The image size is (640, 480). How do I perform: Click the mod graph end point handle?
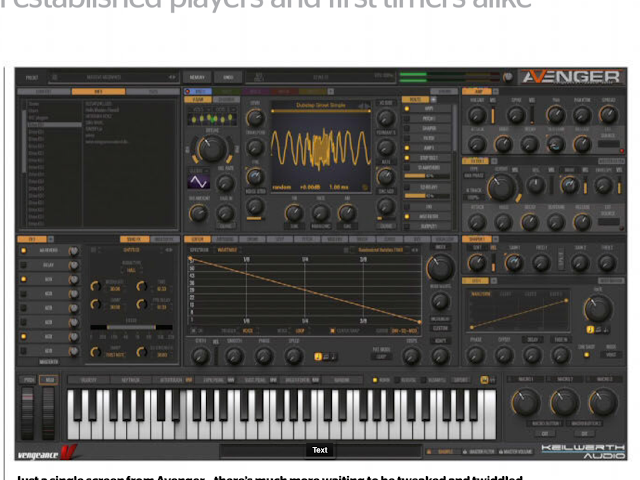tap(420, 322)
